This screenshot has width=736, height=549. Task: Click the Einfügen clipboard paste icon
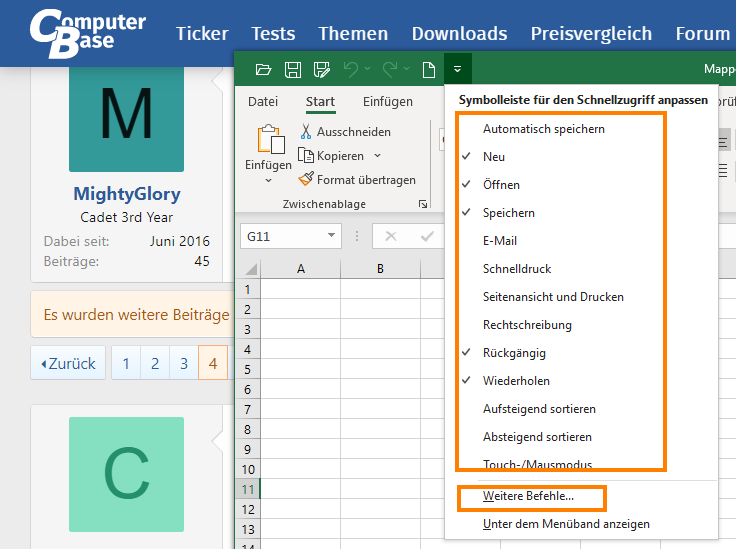pos(270,139)
